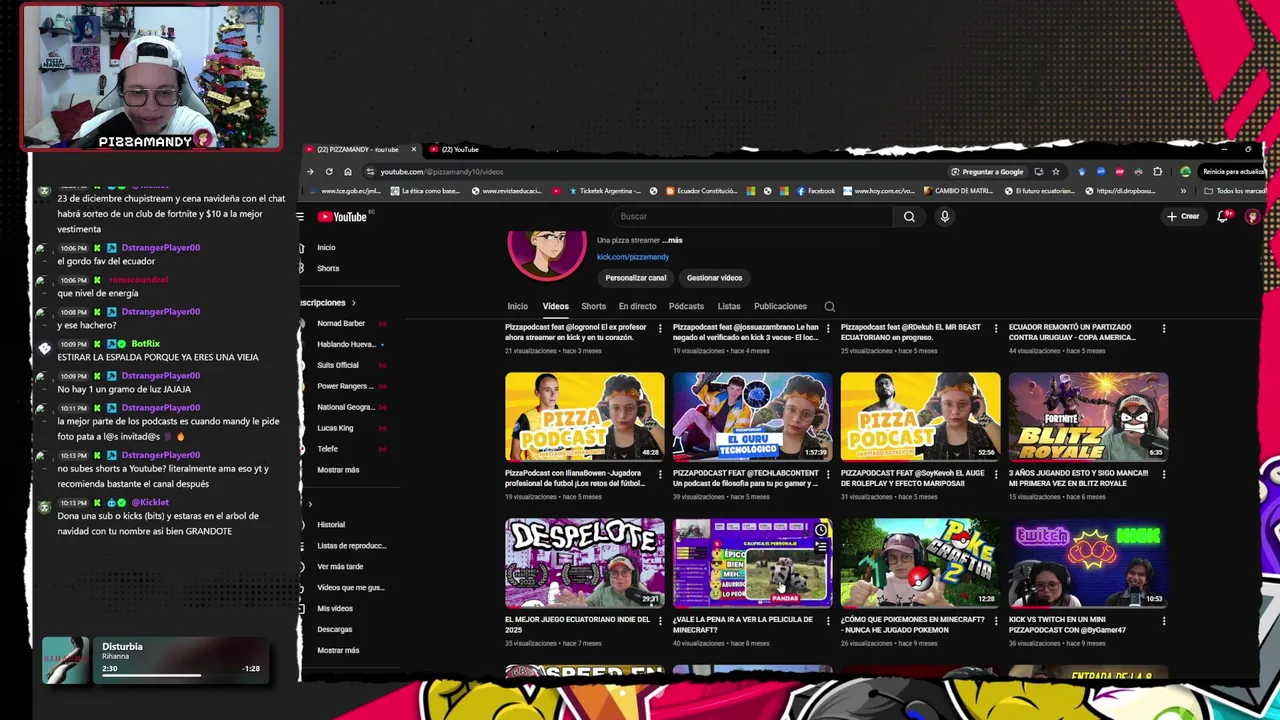Expand channel description '...más'

click(x=672, y=240)
